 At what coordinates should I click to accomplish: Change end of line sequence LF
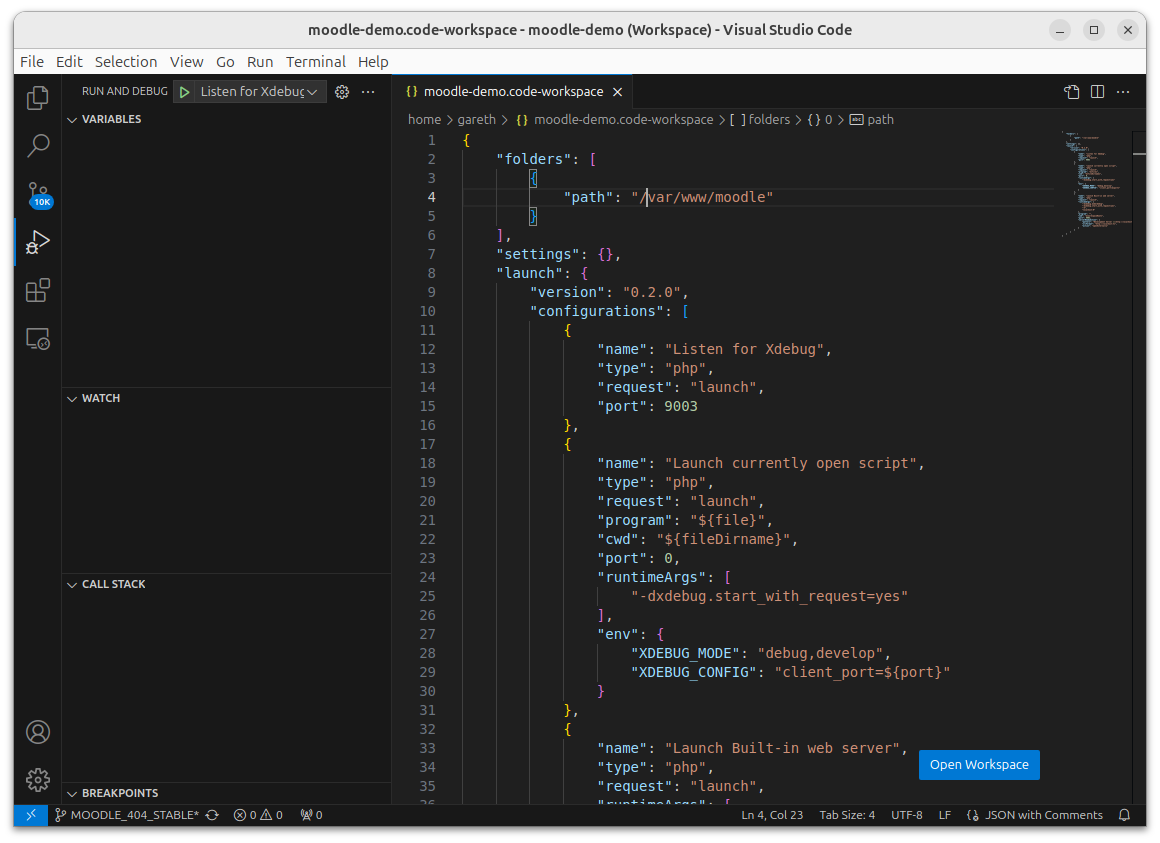coord(945,815)
